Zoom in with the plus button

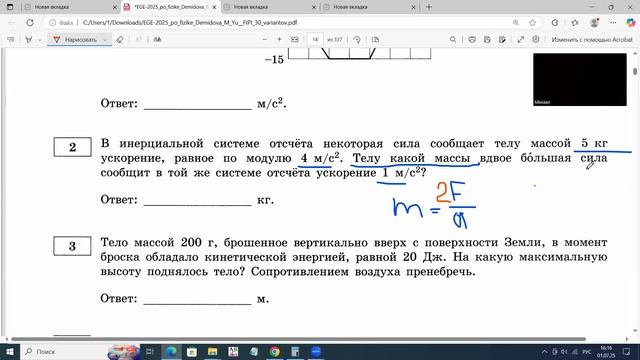[280, 40]
